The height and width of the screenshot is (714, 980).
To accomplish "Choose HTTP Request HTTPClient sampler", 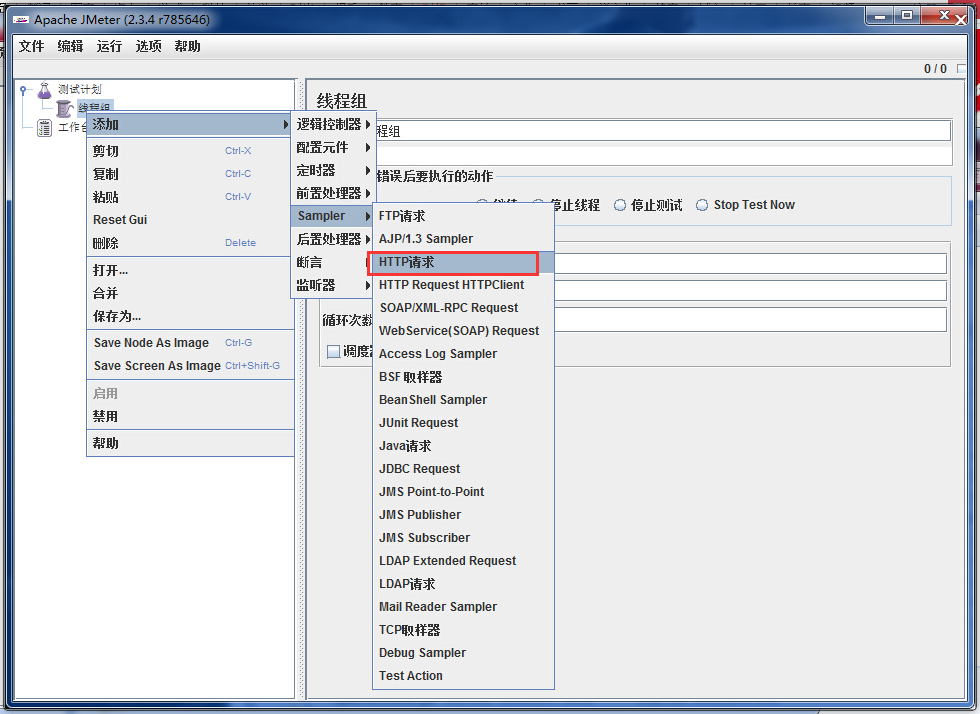I will [463, 285].
